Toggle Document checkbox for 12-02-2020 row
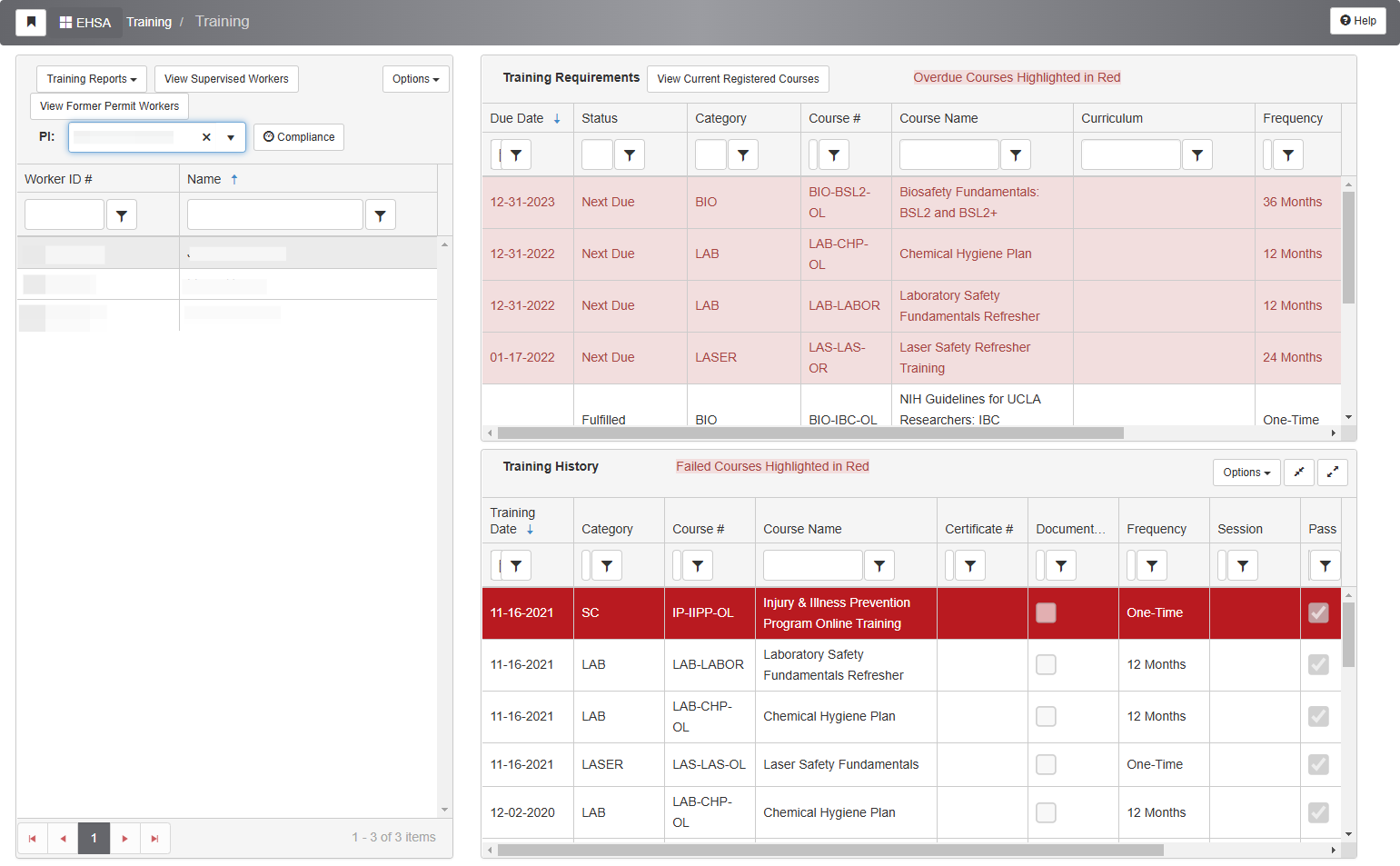 (x=1046, y=812)
